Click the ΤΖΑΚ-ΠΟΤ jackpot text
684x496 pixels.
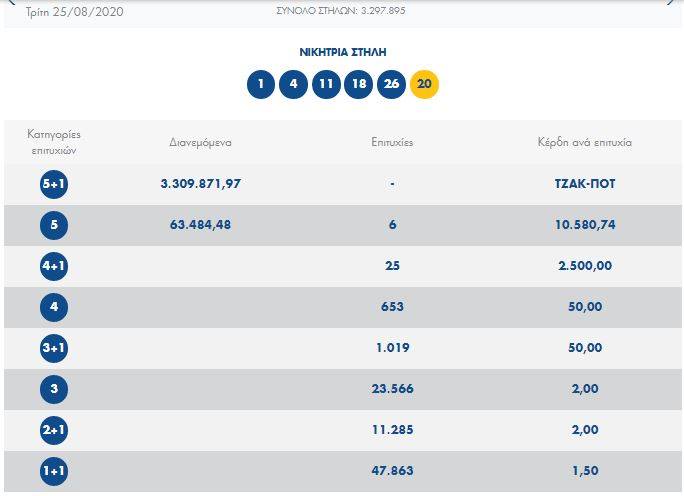point(585,184)
